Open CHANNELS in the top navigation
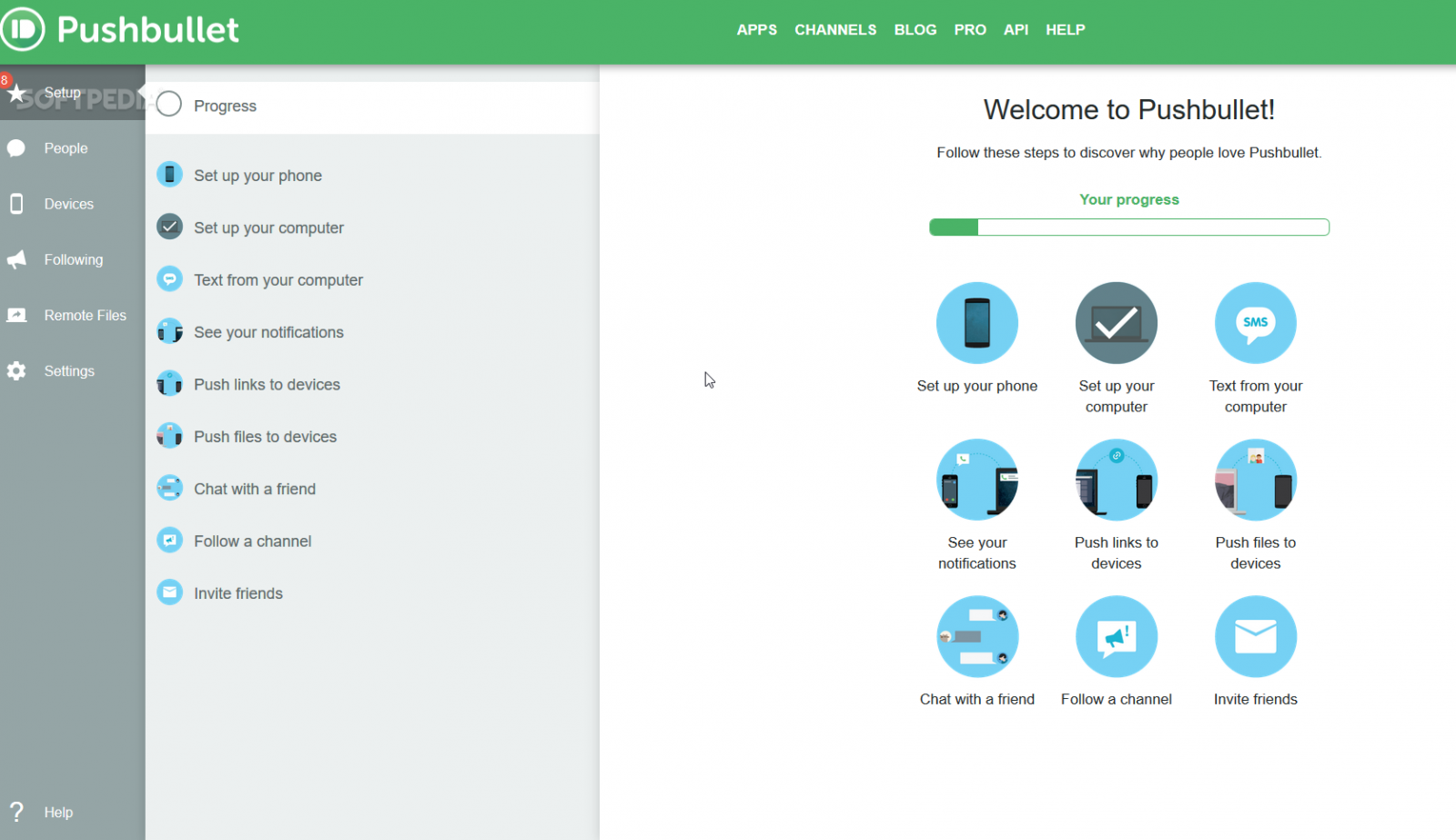The height and width of the screenshot is (840, 1456). pos(835,30)
